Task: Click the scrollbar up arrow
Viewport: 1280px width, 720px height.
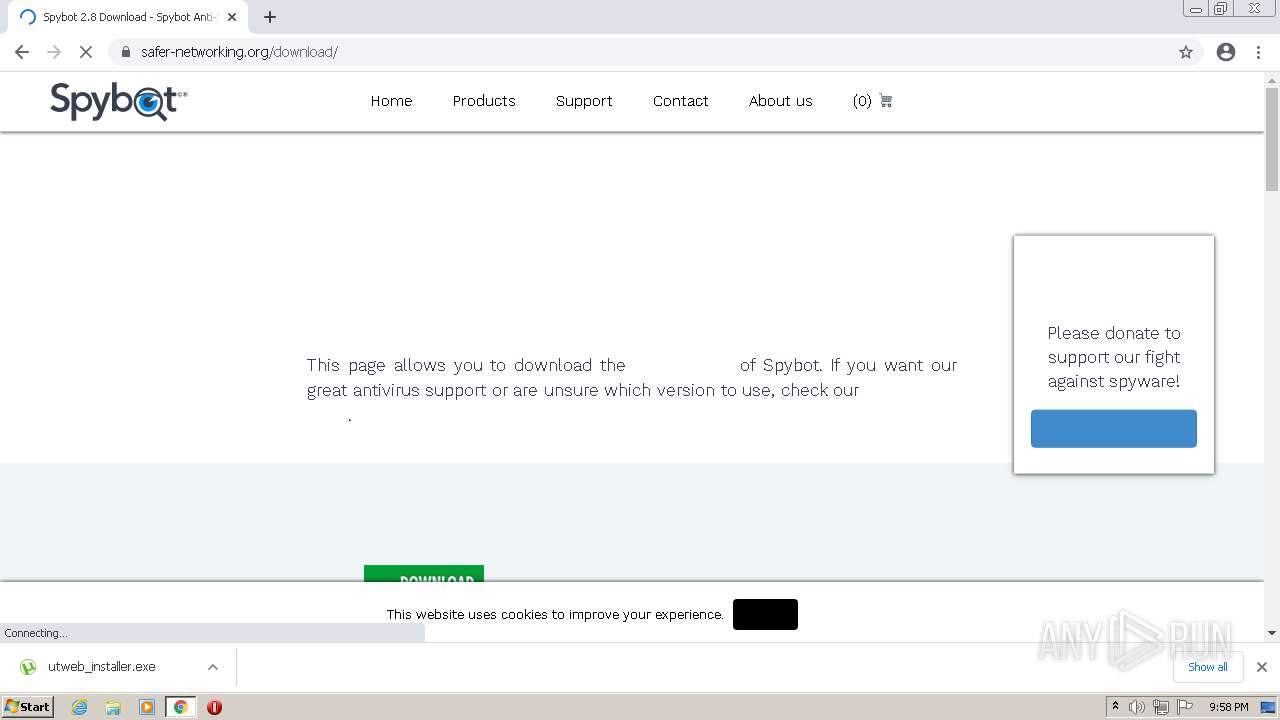Action: (1272, 79)
